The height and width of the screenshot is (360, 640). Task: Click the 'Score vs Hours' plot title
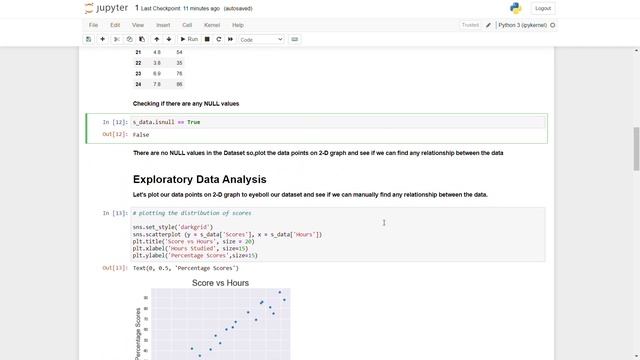coord(220,283)
